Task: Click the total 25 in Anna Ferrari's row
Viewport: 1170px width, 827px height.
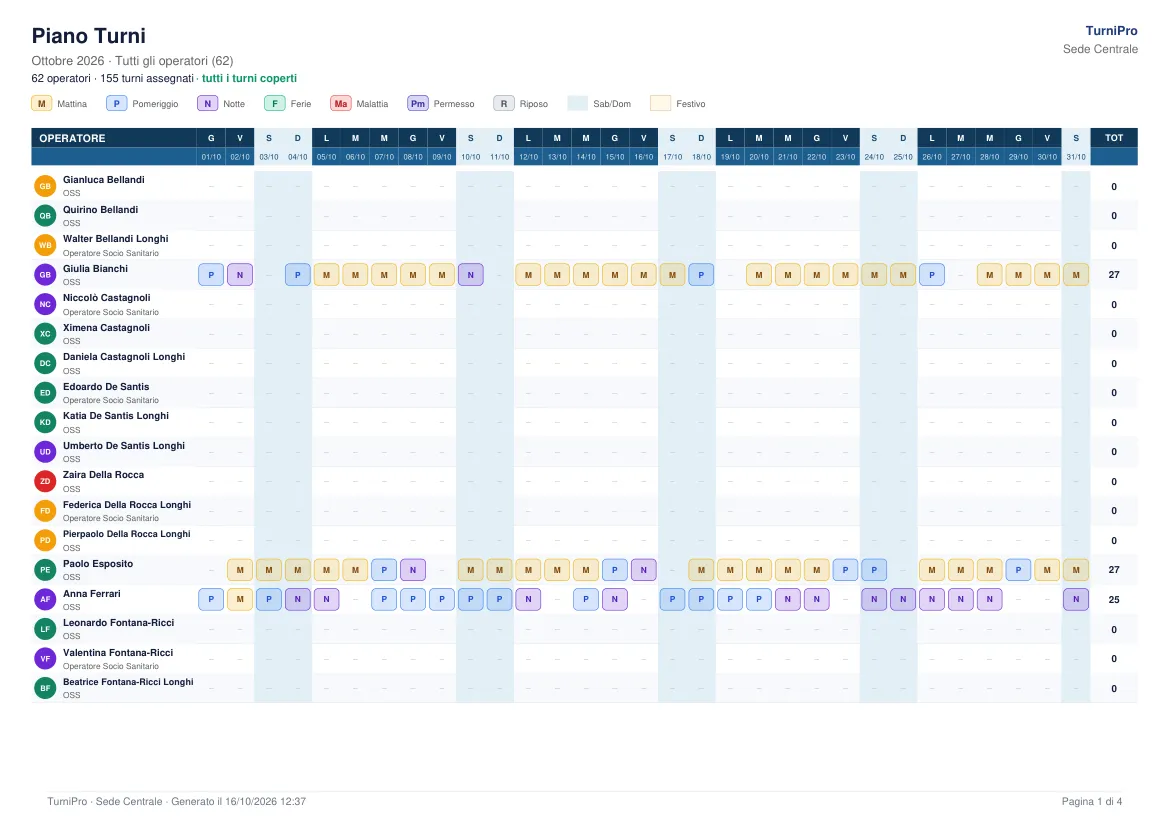Action: pos(1114,599)
